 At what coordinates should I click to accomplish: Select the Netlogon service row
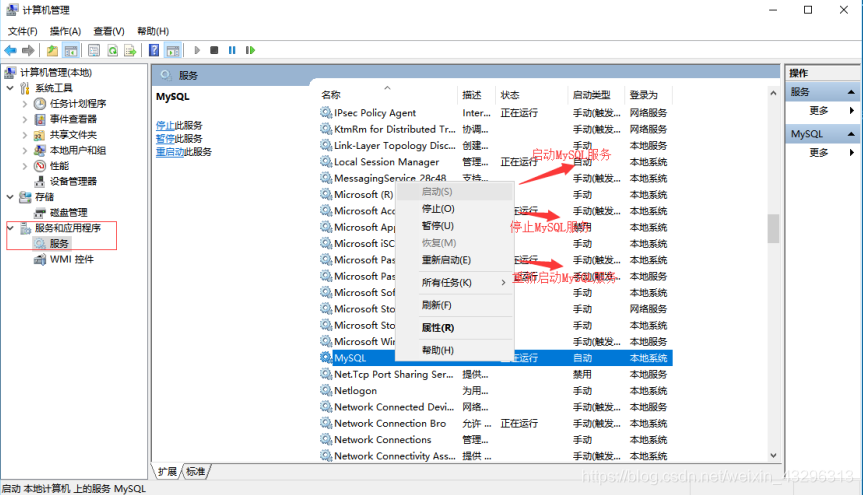(495, 391)
